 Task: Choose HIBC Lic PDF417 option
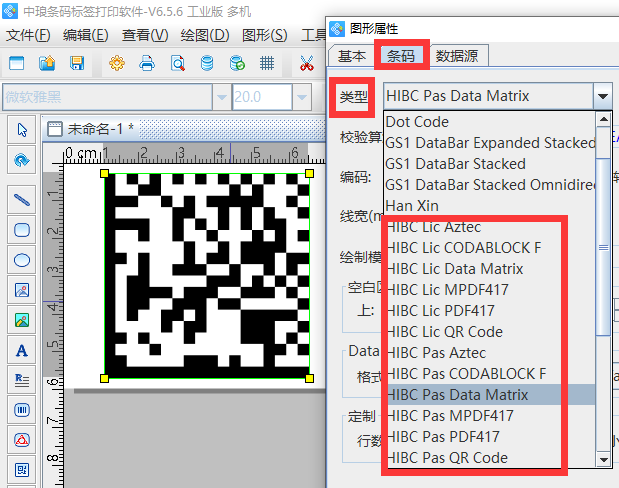(490, 311)
